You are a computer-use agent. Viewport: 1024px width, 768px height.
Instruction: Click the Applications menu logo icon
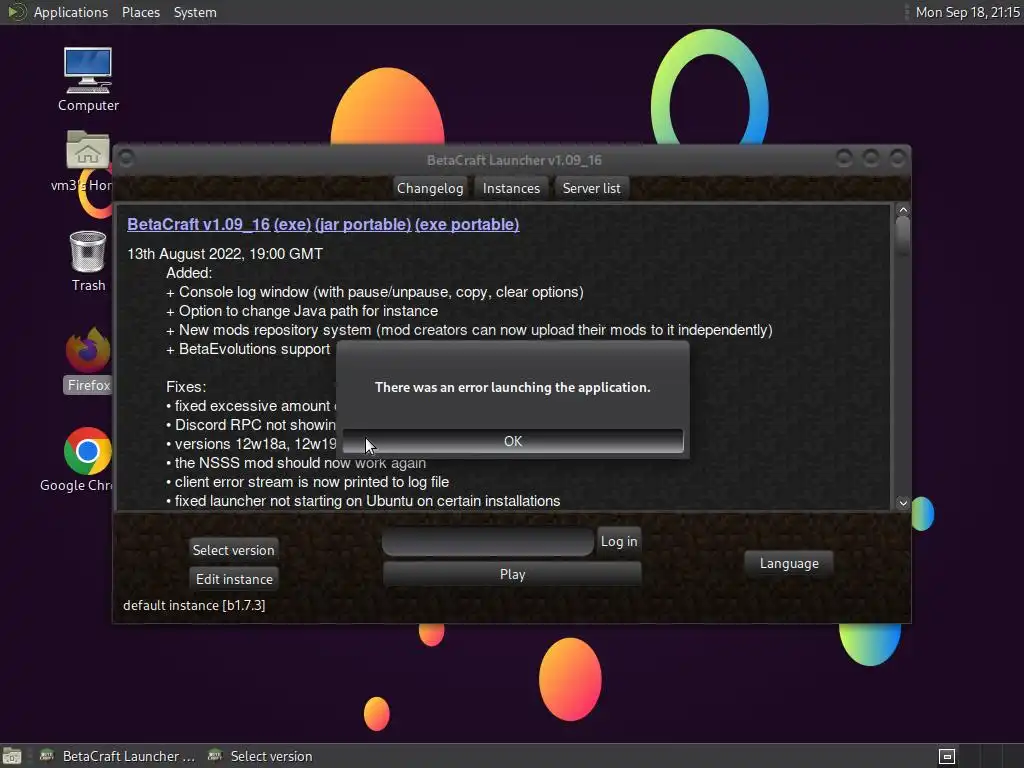16,12
